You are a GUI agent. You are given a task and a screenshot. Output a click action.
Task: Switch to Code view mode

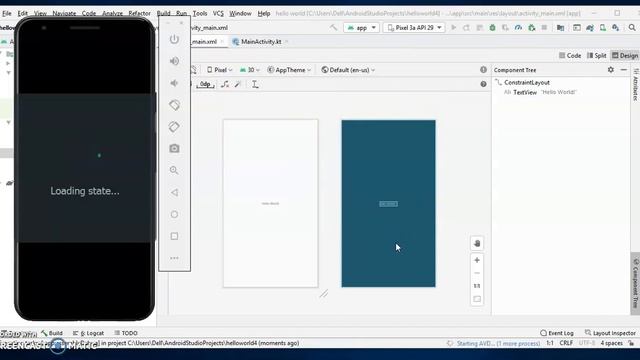point(570,56)
